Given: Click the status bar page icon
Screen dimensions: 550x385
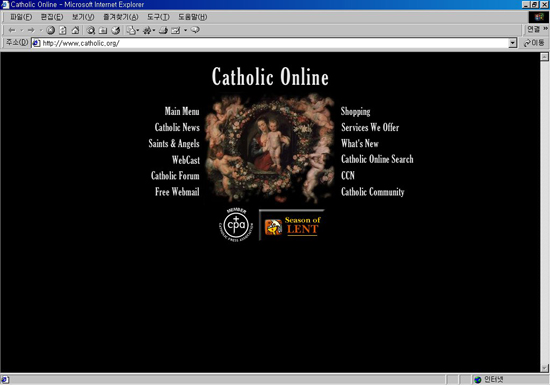Looking at the screenshot, I should pos(5,379).
